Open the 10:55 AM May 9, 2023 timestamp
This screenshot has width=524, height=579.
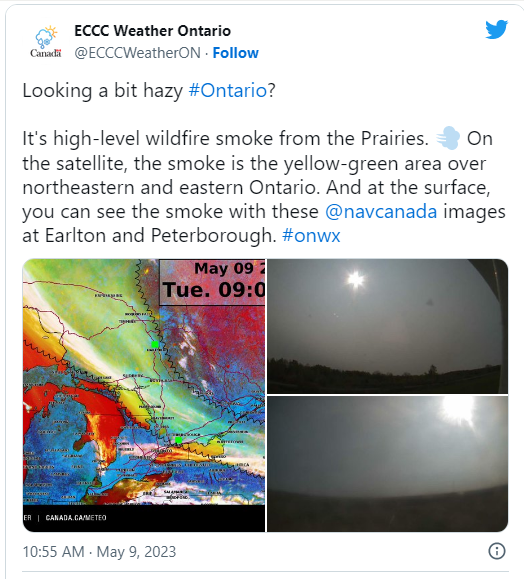click(99, 552)
